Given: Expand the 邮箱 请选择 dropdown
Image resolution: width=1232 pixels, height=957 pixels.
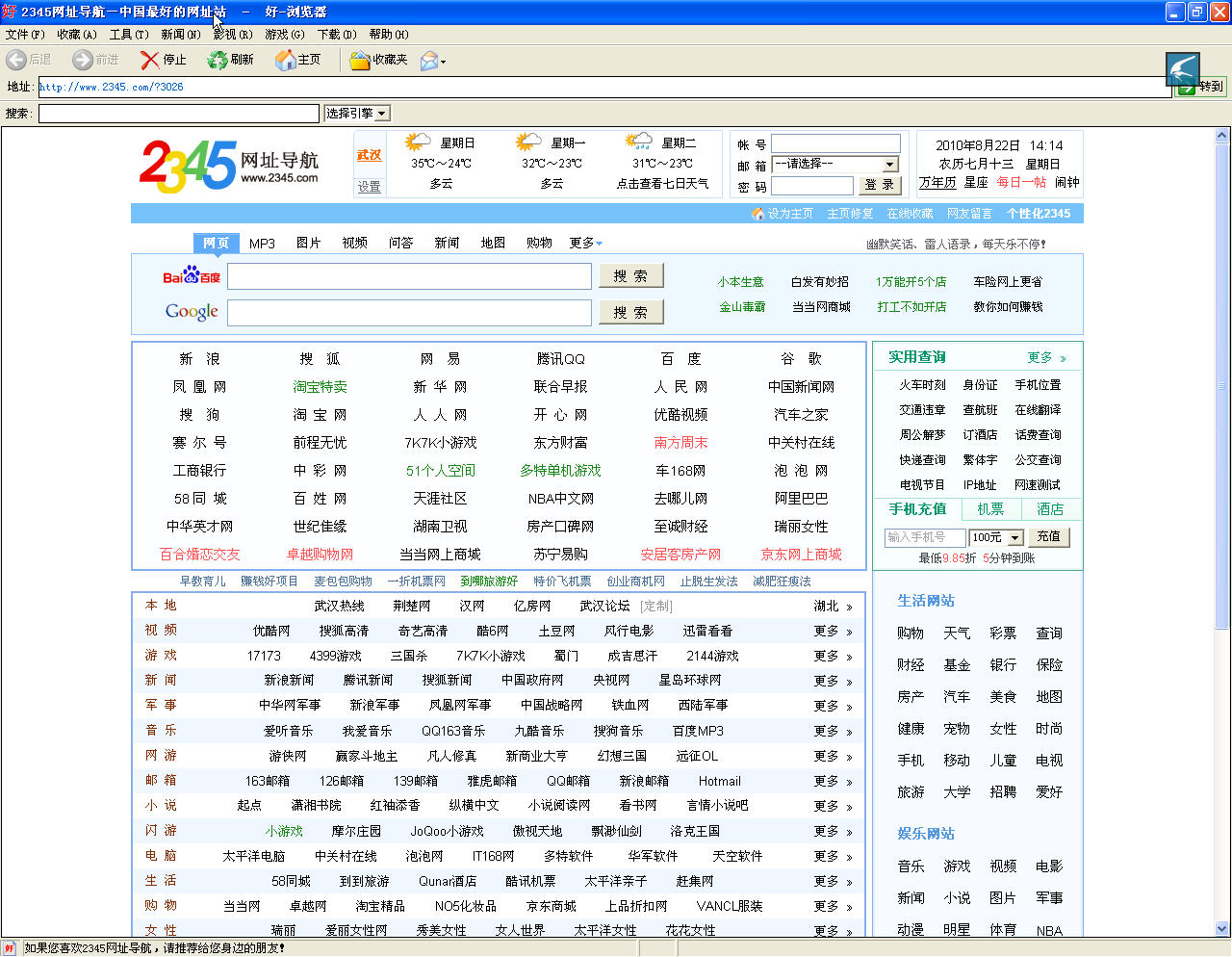Looking at the screenshot, I should coord(889,165).
